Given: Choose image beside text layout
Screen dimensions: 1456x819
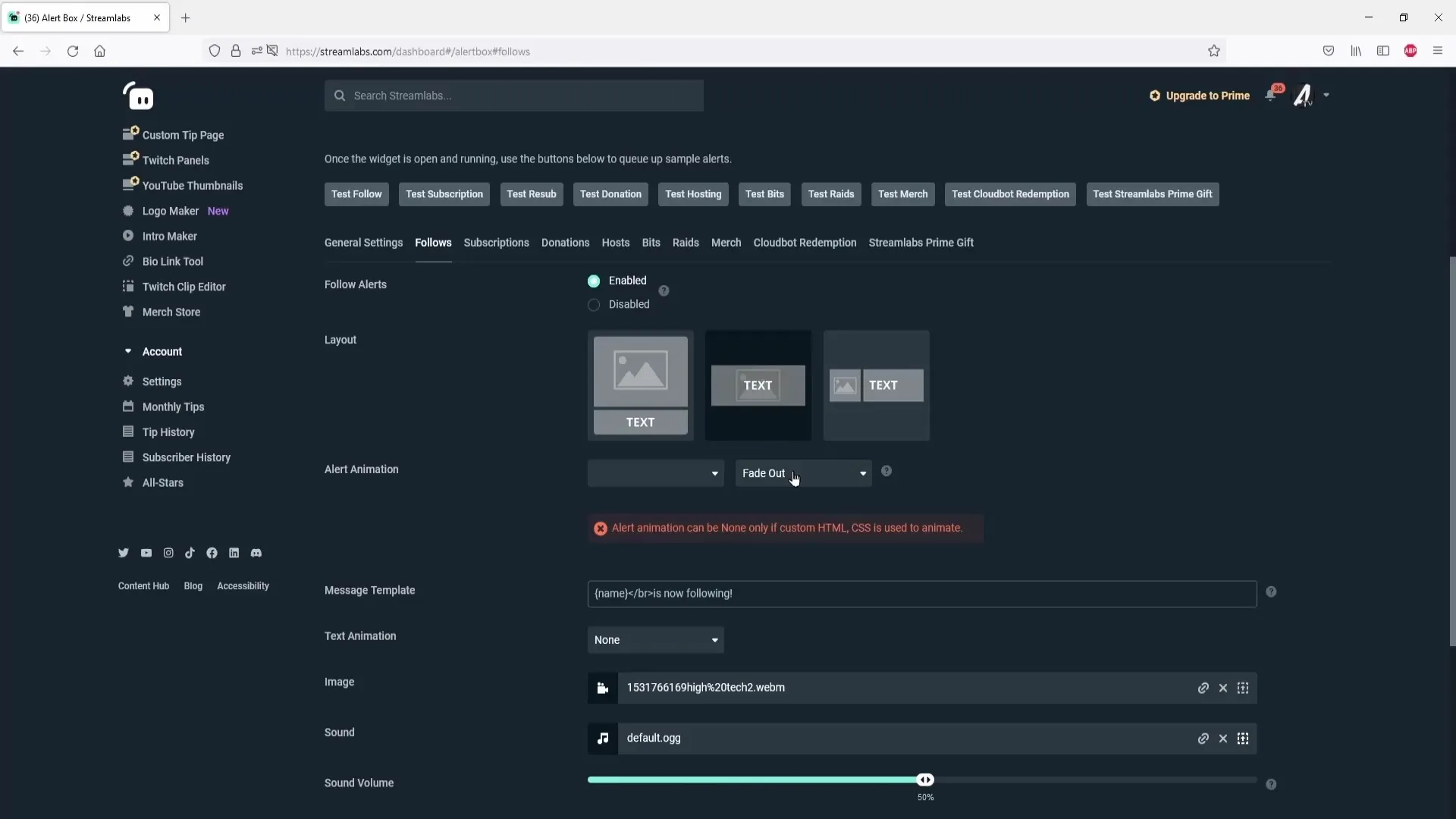Looking at the screenshot, I should [x=877, y=385].
